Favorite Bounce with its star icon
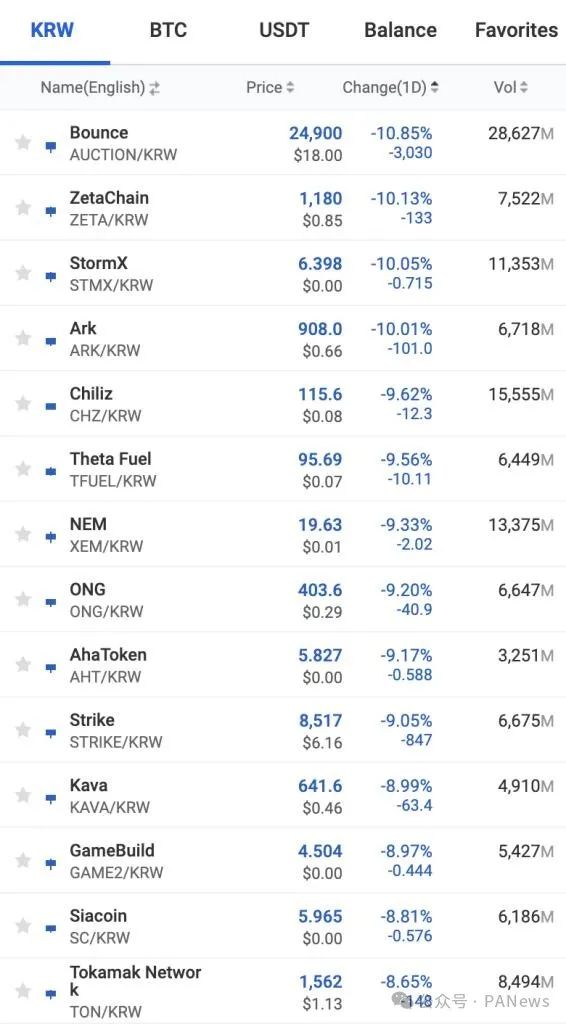 [x=23, y=142]
